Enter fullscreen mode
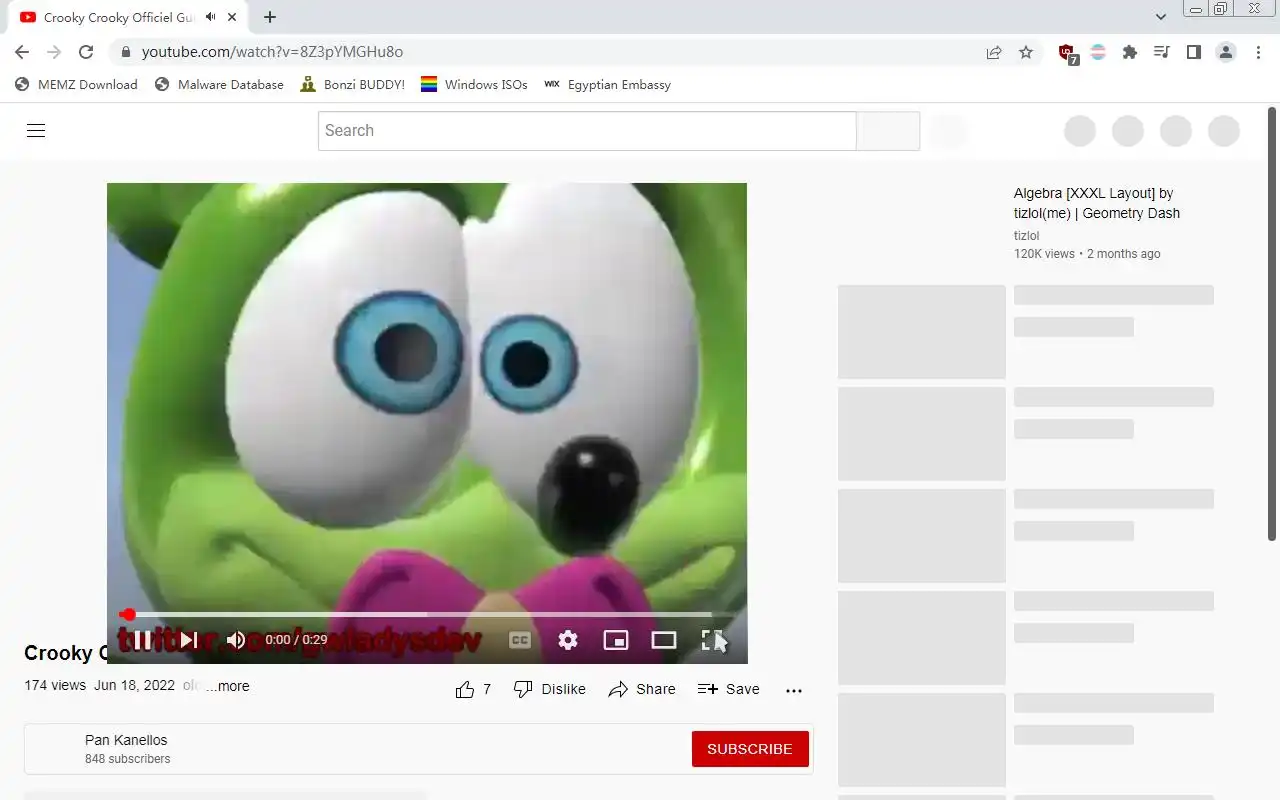Viewport: 1280px width, 800px height. coord(712,640)
